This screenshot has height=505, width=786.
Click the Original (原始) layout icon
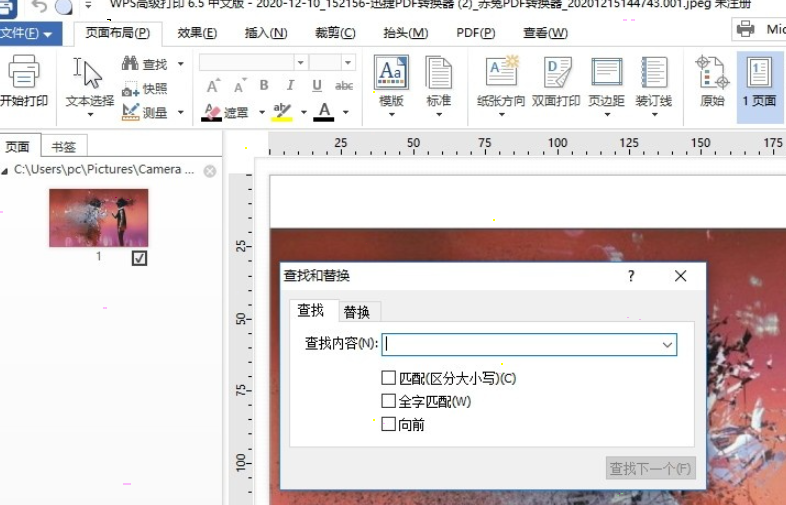click(x=712, y=73)
